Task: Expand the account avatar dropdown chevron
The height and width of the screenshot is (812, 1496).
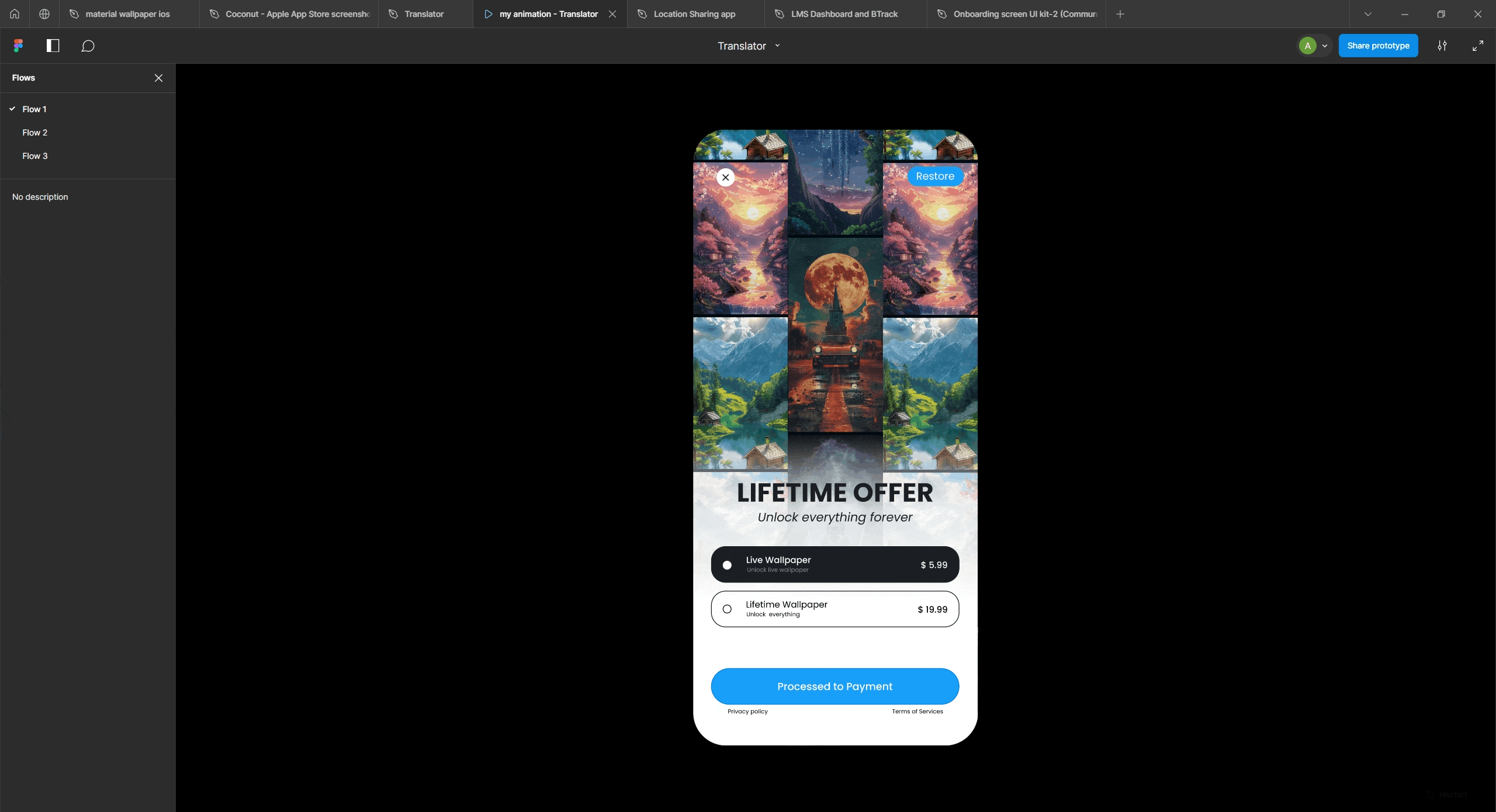Action: point(1324,46)
